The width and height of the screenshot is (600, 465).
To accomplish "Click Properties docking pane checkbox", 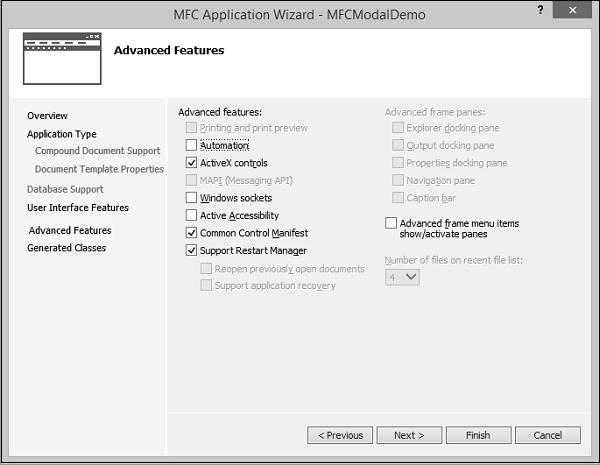I will tap(398, 163).
